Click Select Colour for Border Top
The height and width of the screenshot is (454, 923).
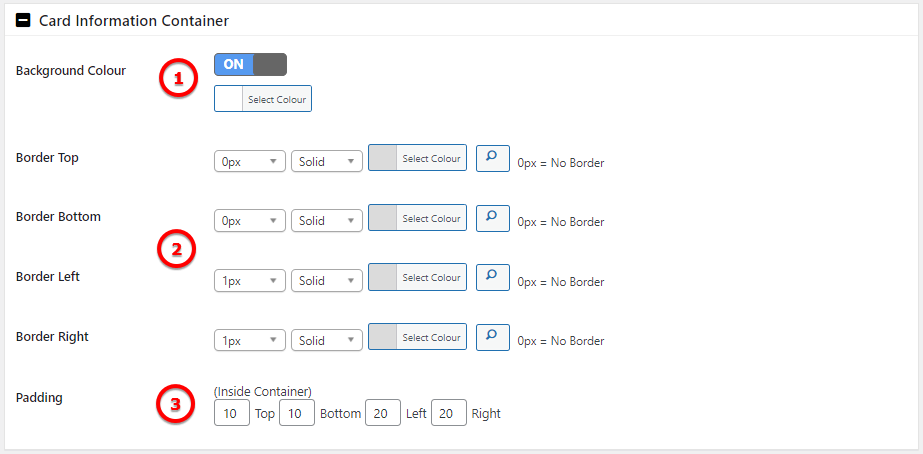click(x=417, y=158)
